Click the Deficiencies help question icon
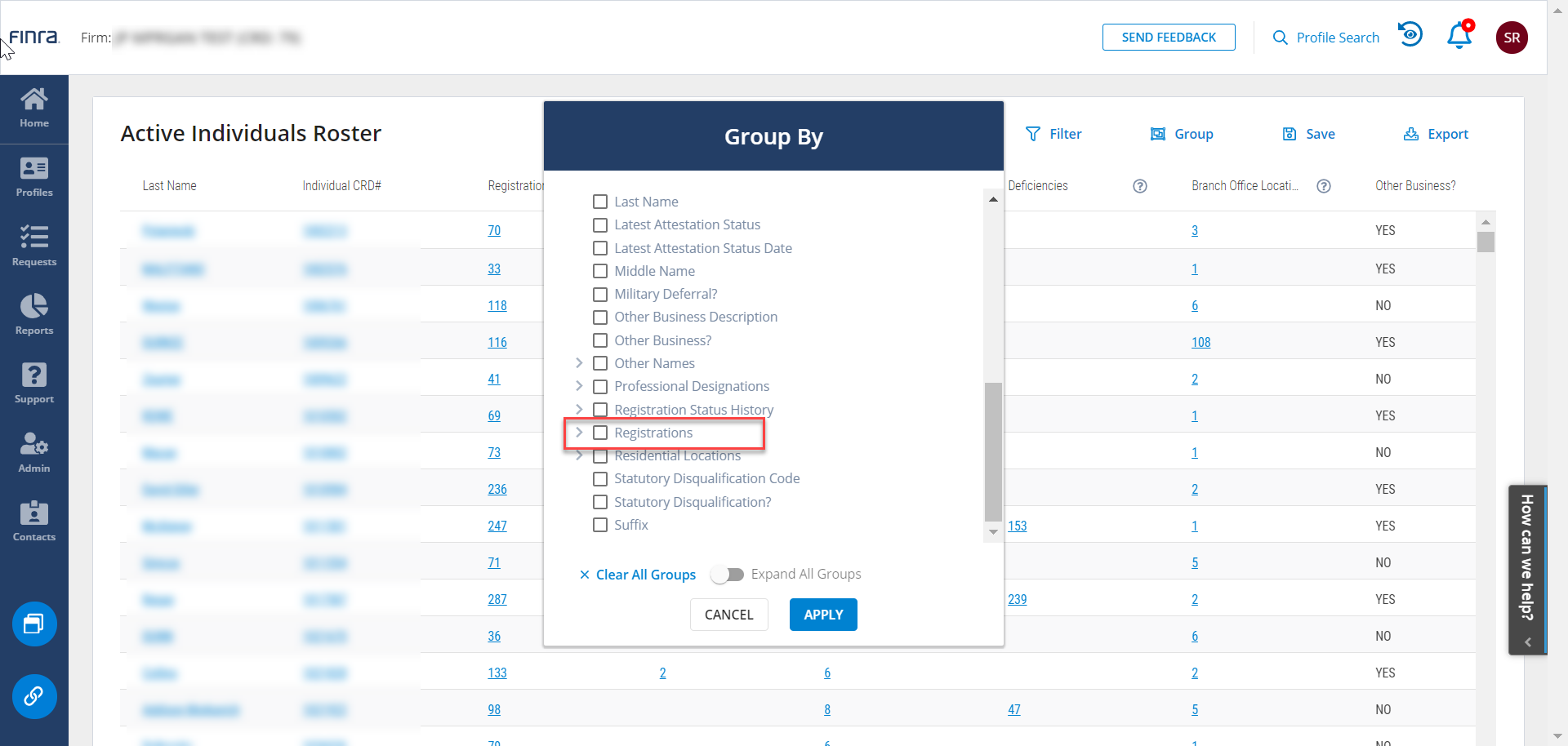 1140,186
